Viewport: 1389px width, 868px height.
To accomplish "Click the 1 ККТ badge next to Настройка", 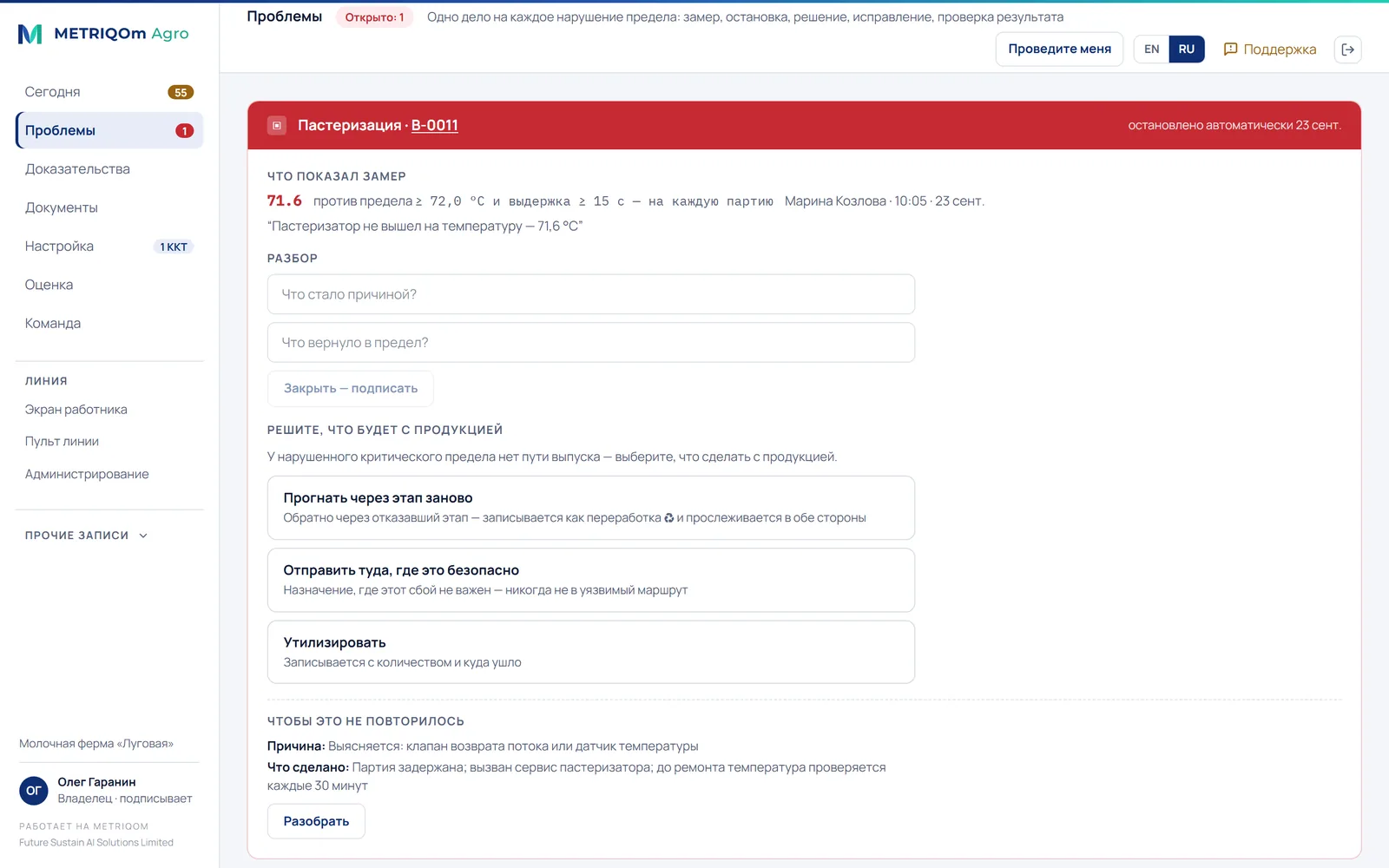I will pos(174,247).
